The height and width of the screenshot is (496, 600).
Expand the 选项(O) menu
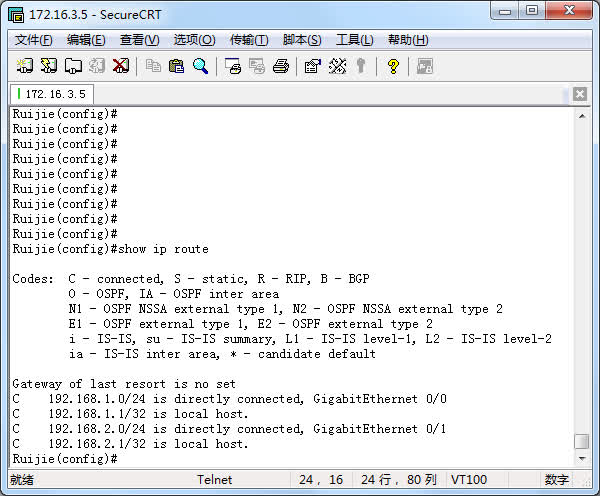[x=194, y=40]
